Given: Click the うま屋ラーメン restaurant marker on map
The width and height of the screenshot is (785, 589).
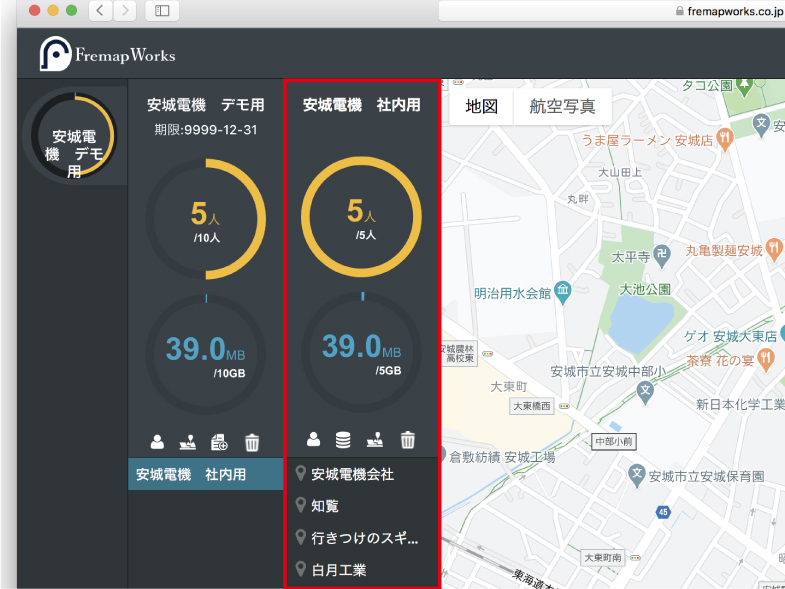Looking at the screenshot, I should point(733,140).
